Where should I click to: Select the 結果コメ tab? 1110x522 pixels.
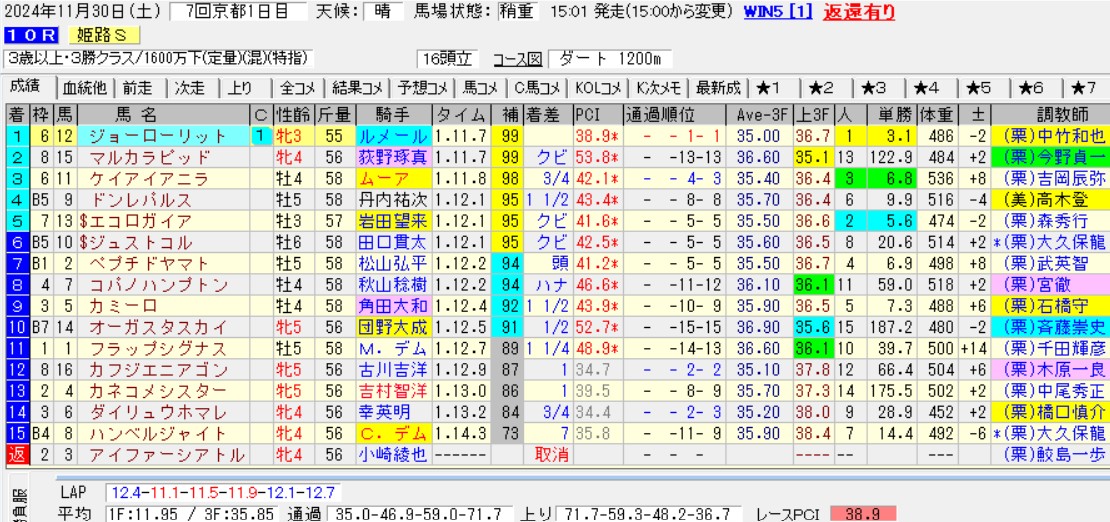(358, 87)
